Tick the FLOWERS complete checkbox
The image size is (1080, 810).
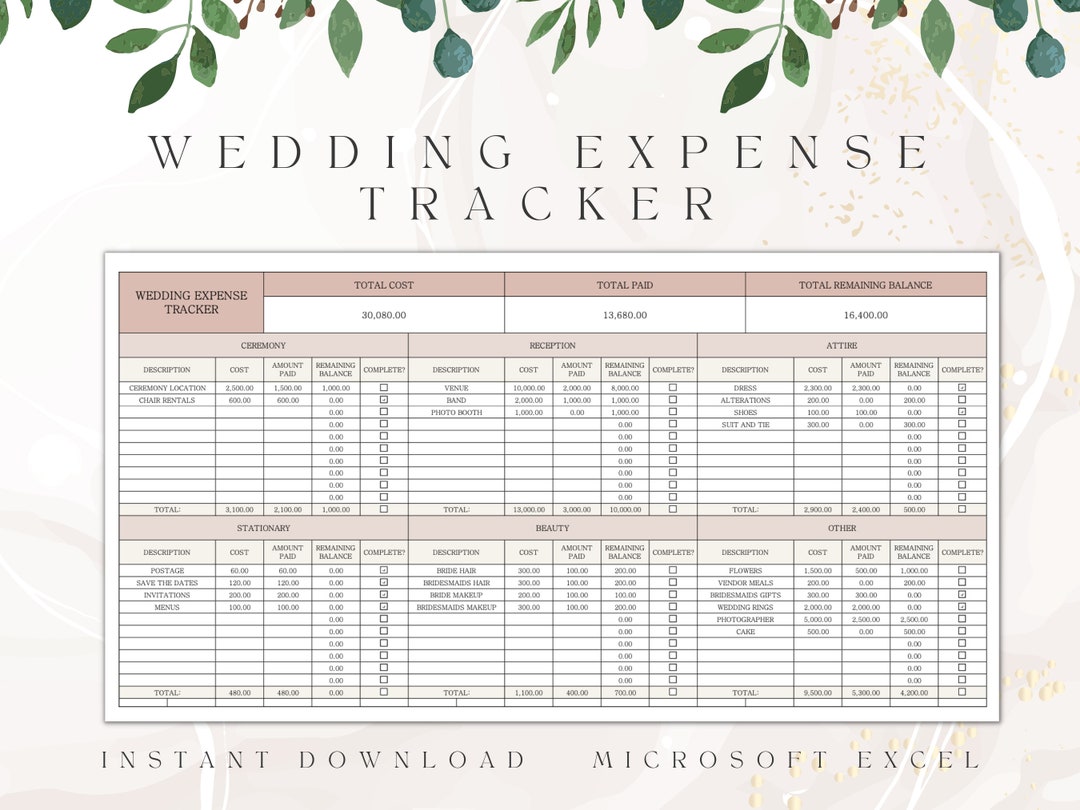pyautogui.click(x=963, y=571)
